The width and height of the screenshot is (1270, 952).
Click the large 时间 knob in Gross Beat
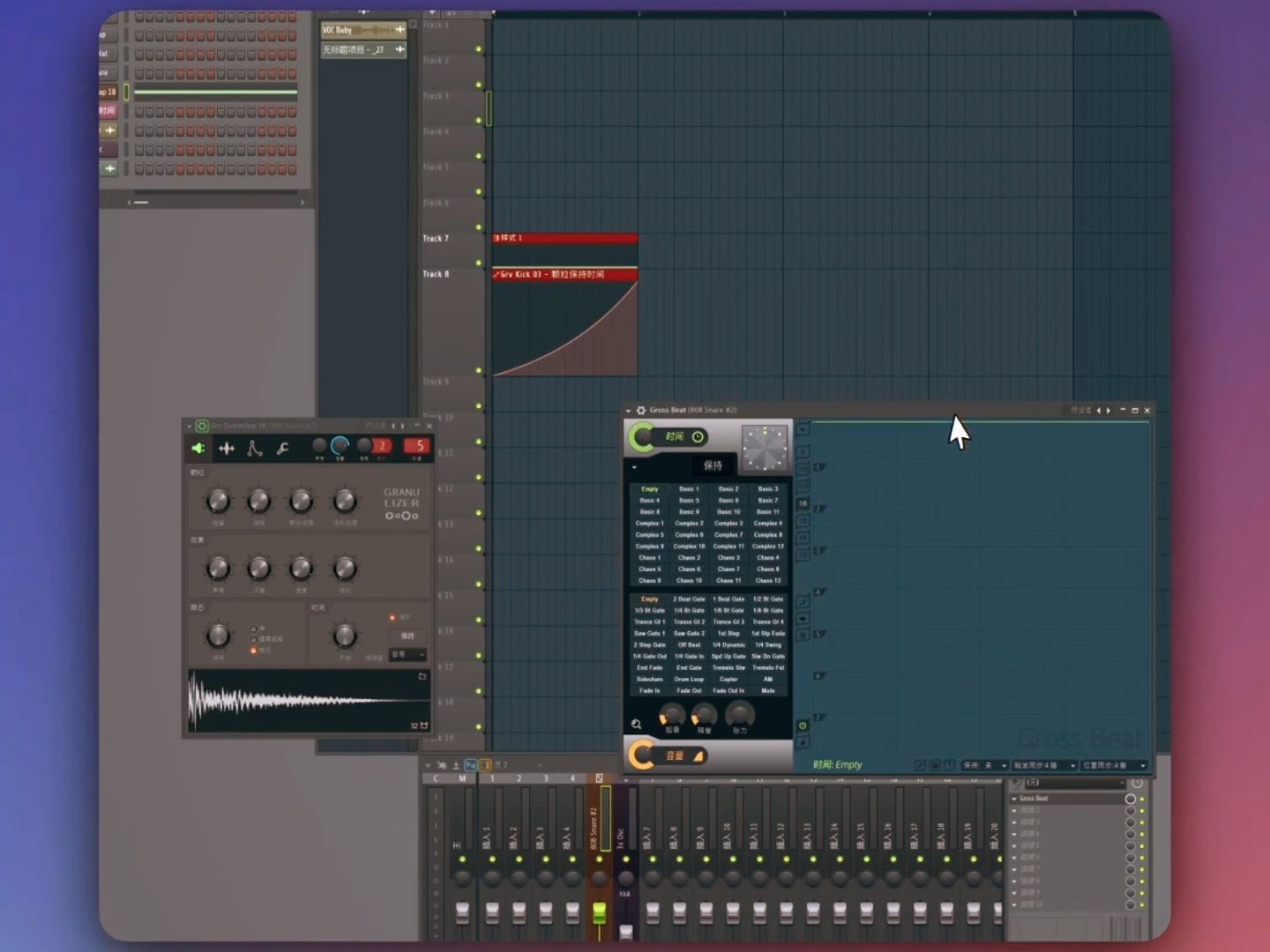pyautogui.click(x=642, y=437)
